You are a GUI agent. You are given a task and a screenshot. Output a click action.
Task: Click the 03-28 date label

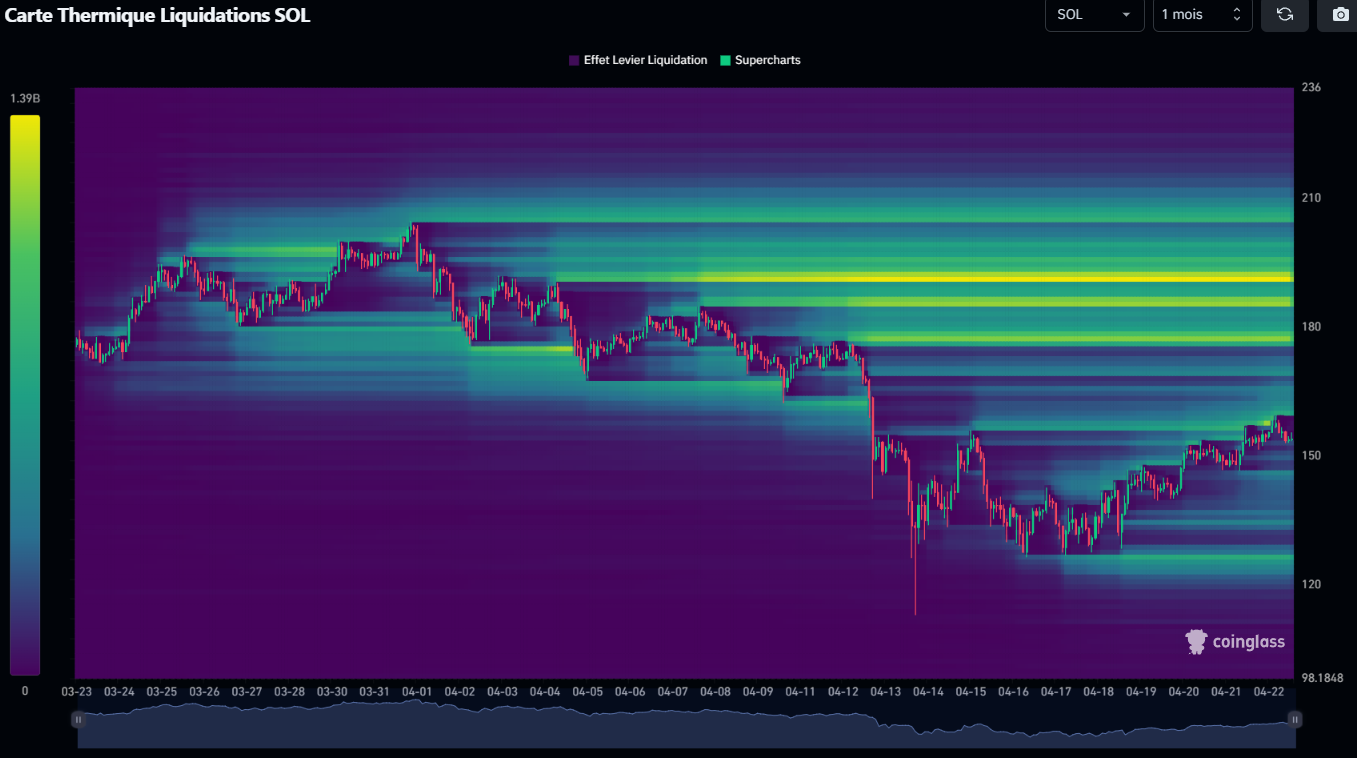289,691
